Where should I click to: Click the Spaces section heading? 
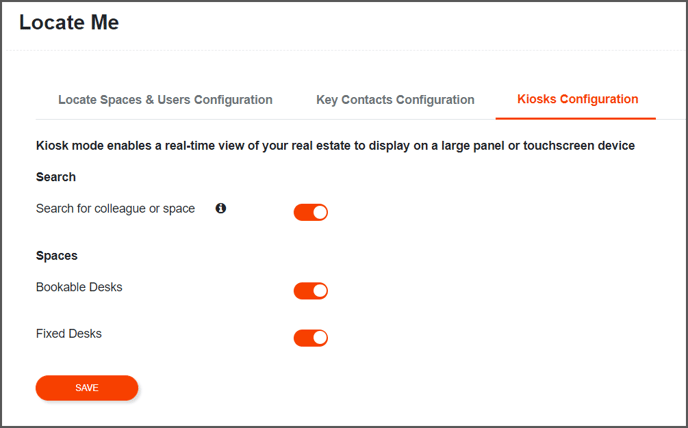click(57, 255)
